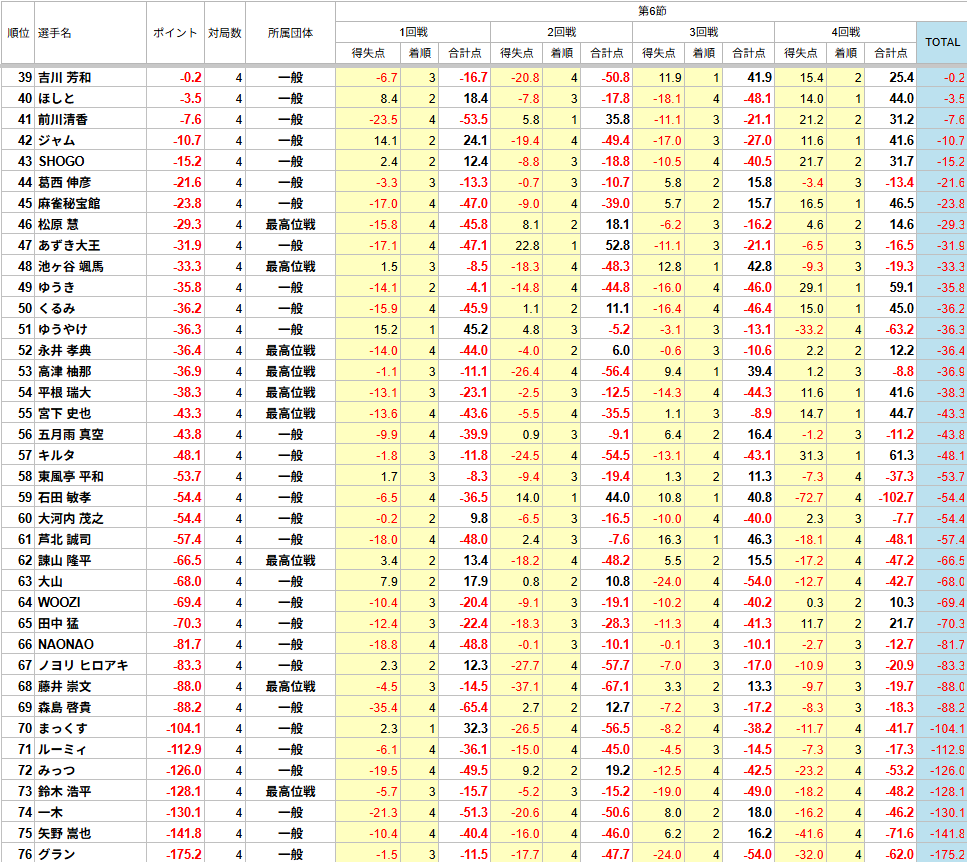
Task: Click ゆうやけ's 1回戦 total 45.2
Action: [475, 329]
